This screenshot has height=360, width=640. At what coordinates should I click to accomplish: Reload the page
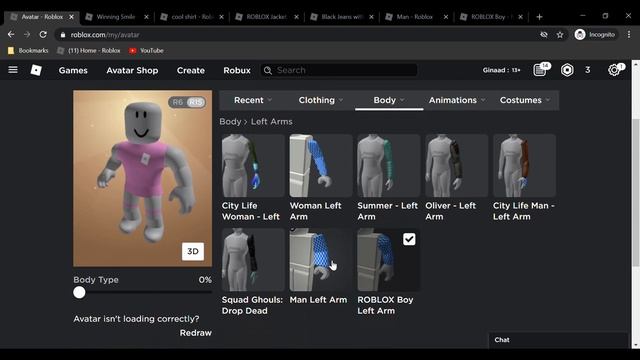tap(43, 35)
